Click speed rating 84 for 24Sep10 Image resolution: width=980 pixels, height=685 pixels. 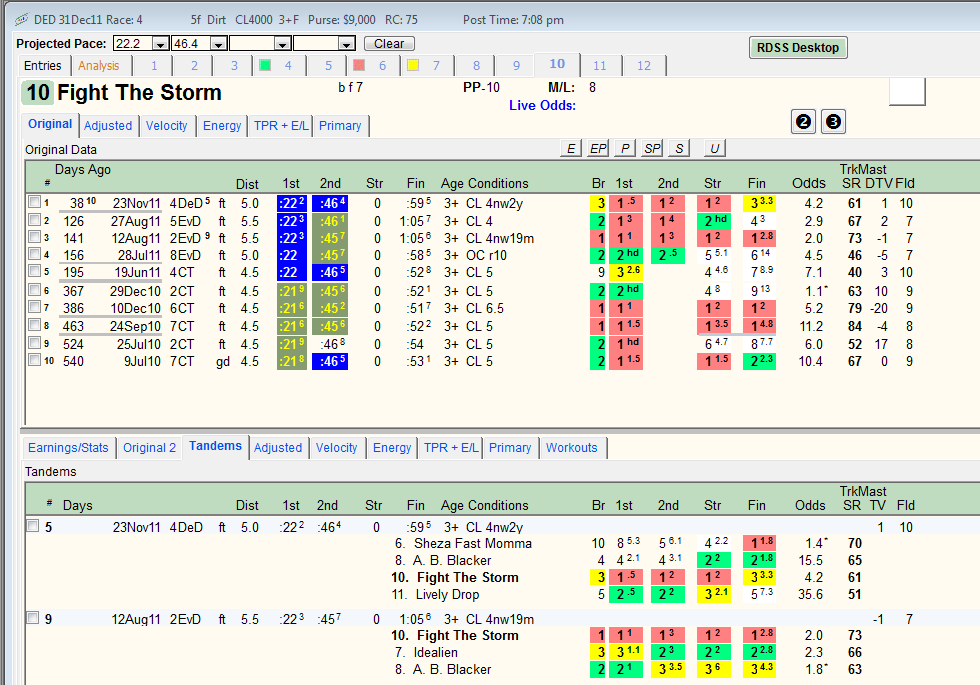coord(854,326)
